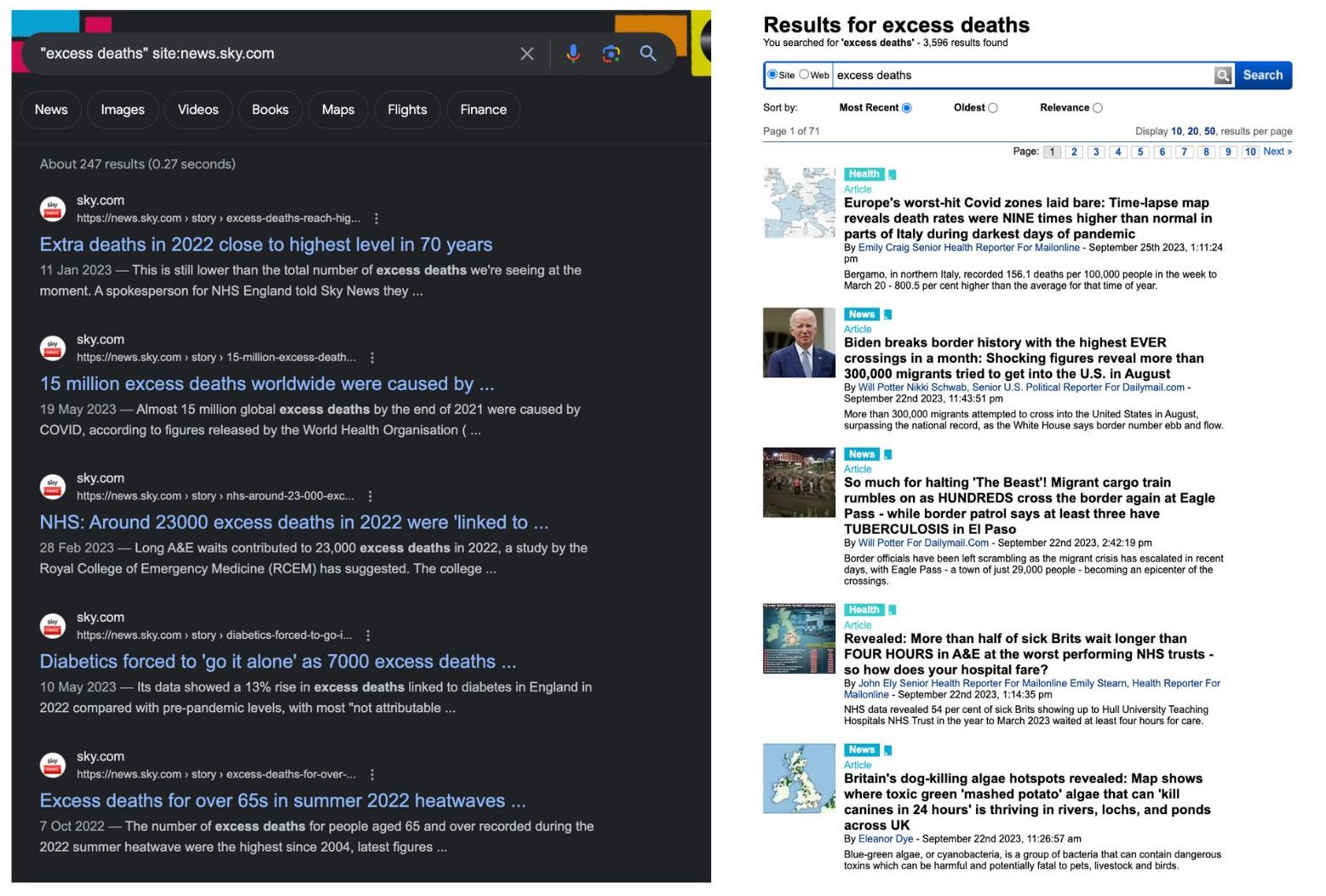Click the Biden photo thumbnail
The width and height of the screenshot is (1326, 896).
[x=799, y=342]
